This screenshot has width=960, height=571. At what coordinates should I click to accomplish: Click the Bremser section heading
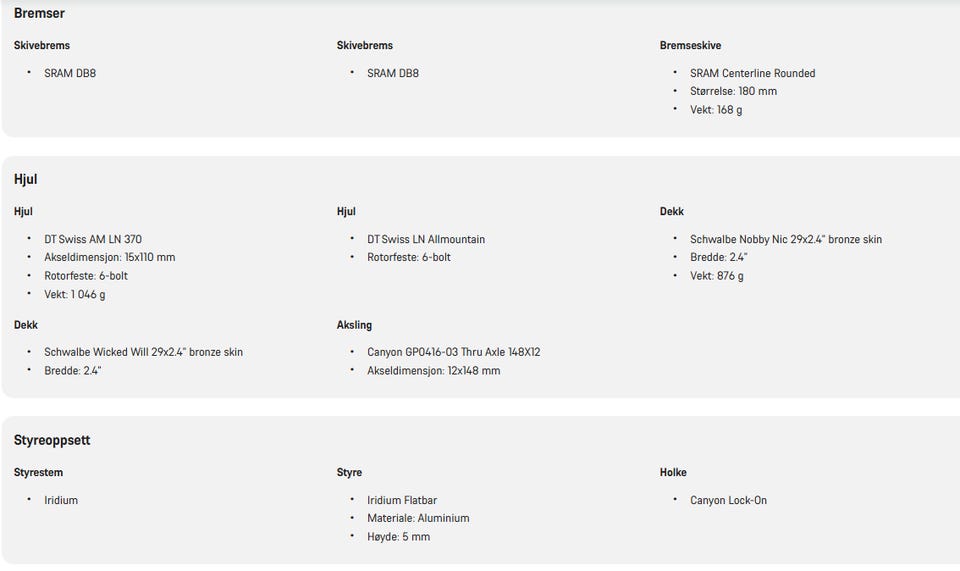click(39, 13)
